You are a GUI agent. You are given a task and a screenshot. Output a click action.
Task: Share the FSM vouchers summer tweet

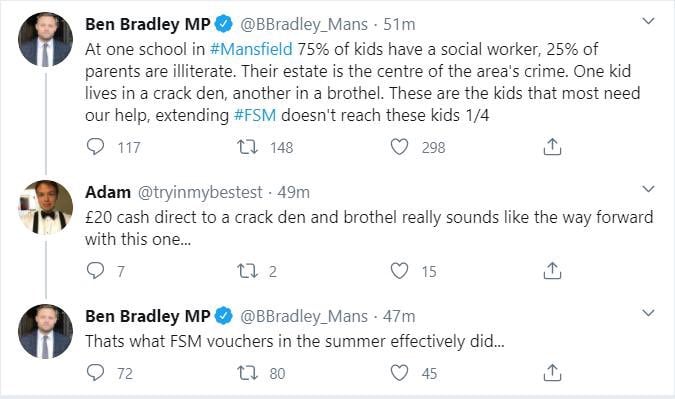552,373
